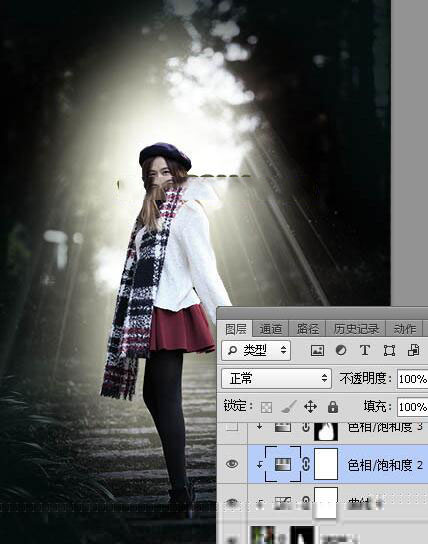Filter layers by smart object icon
Viewport: 428px width, 544px height.
click(413, 350)
